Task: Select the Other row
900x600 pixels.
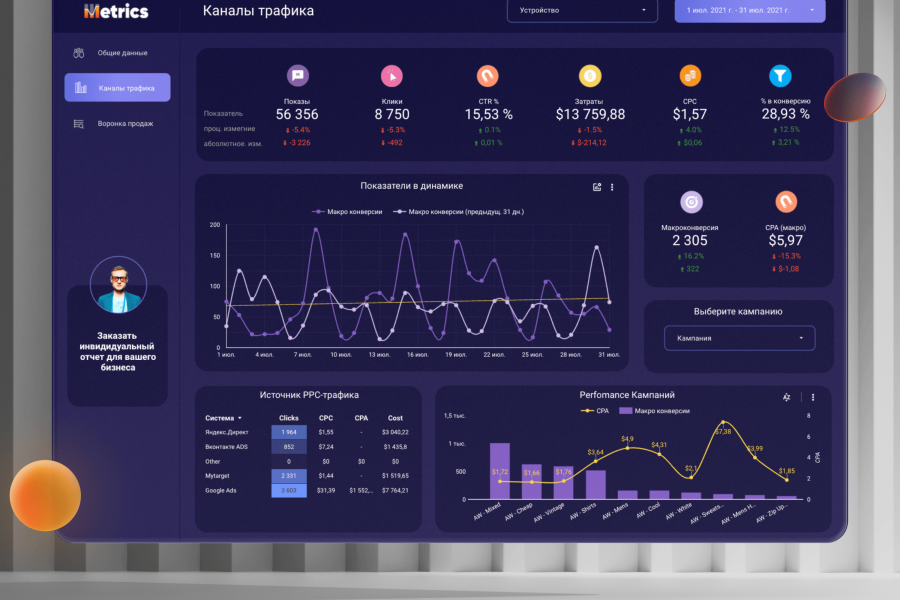Action: tap(307, 461)
